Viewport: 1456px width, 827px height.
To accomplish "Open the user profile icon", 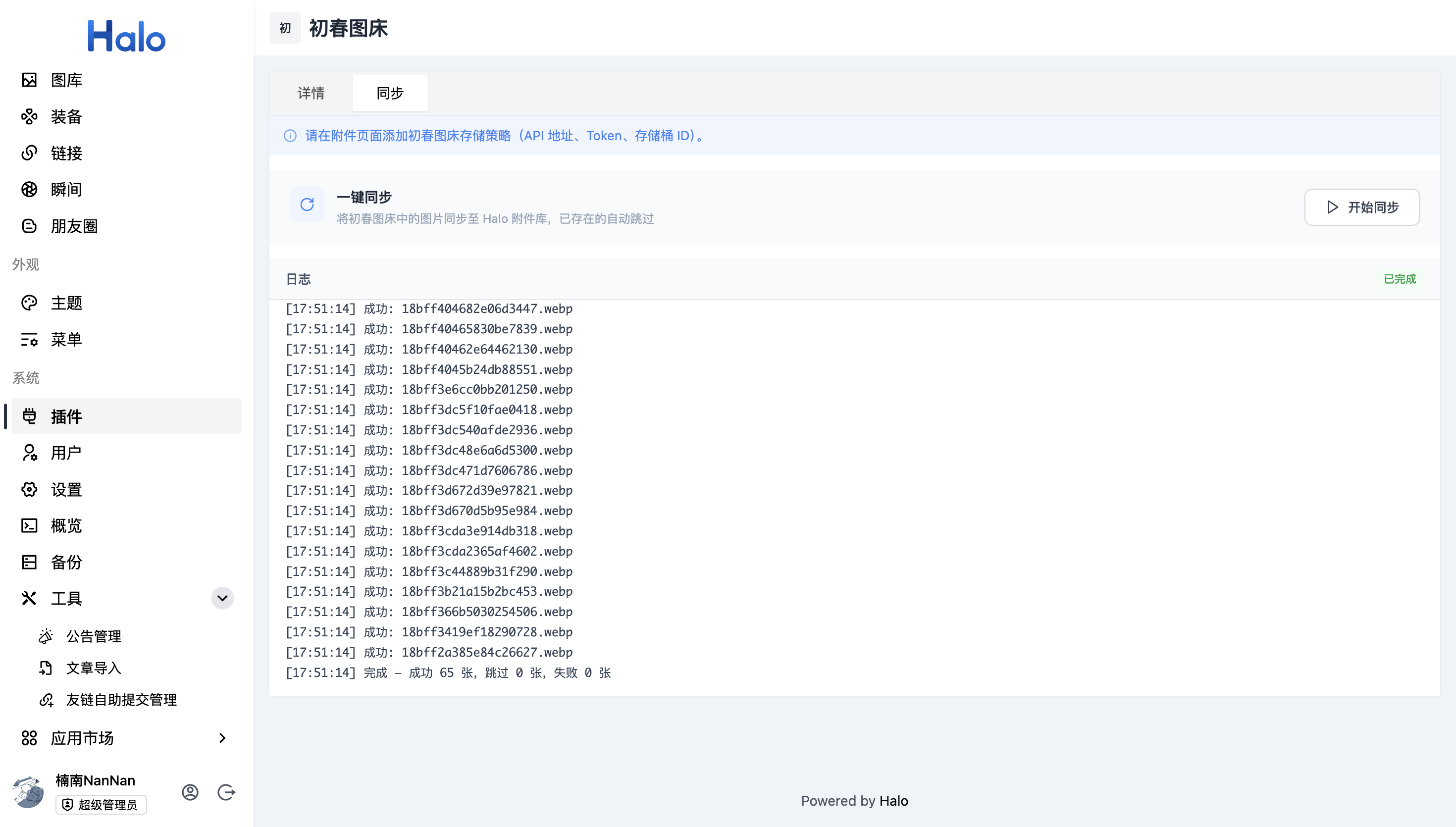I will pyautogui.click(x=190, y=792).
